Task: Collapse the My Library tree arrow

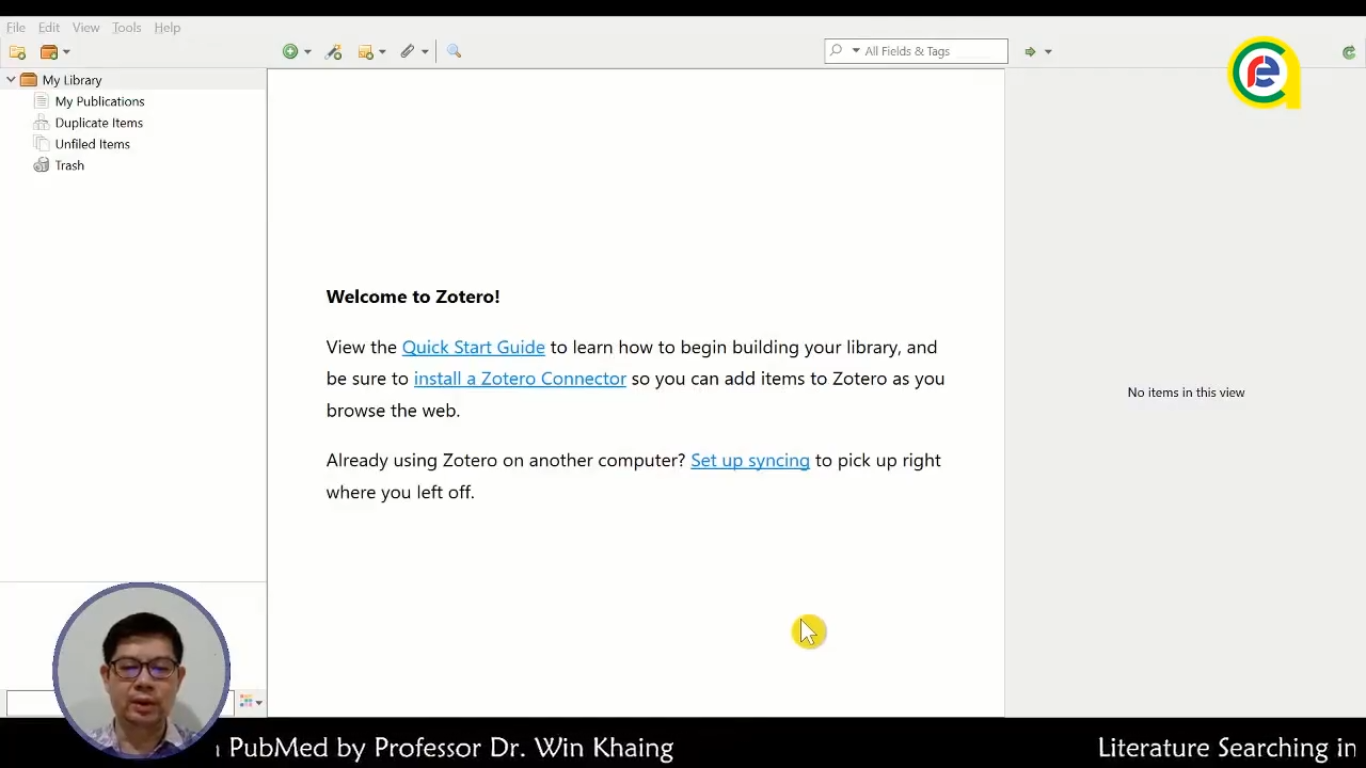Action: click(11, 80)
